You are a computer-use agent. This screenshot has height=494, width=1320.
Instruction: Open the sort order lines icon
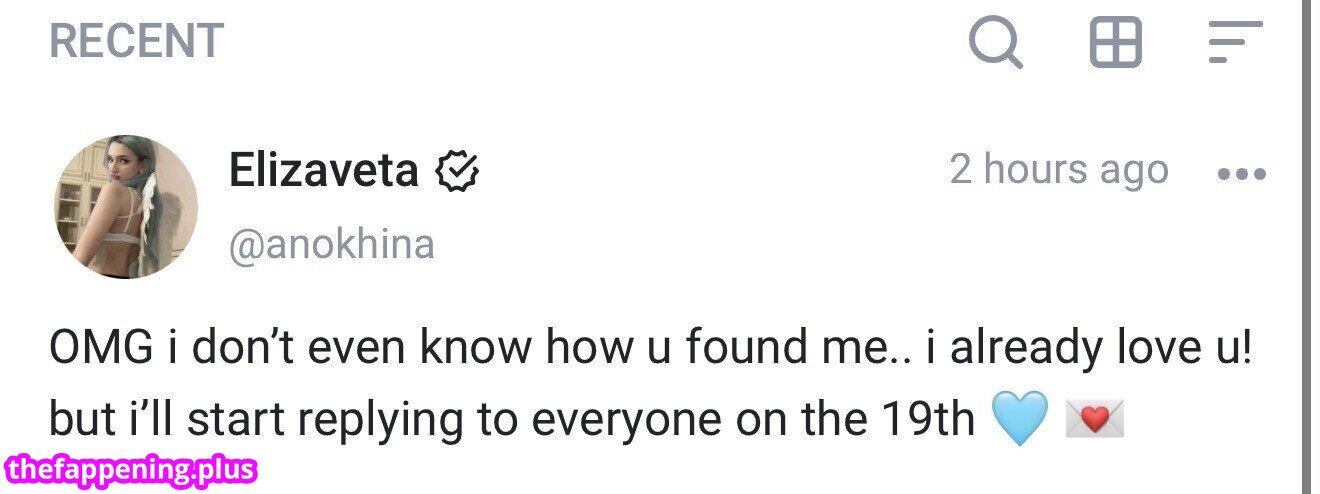(1235, 43)
